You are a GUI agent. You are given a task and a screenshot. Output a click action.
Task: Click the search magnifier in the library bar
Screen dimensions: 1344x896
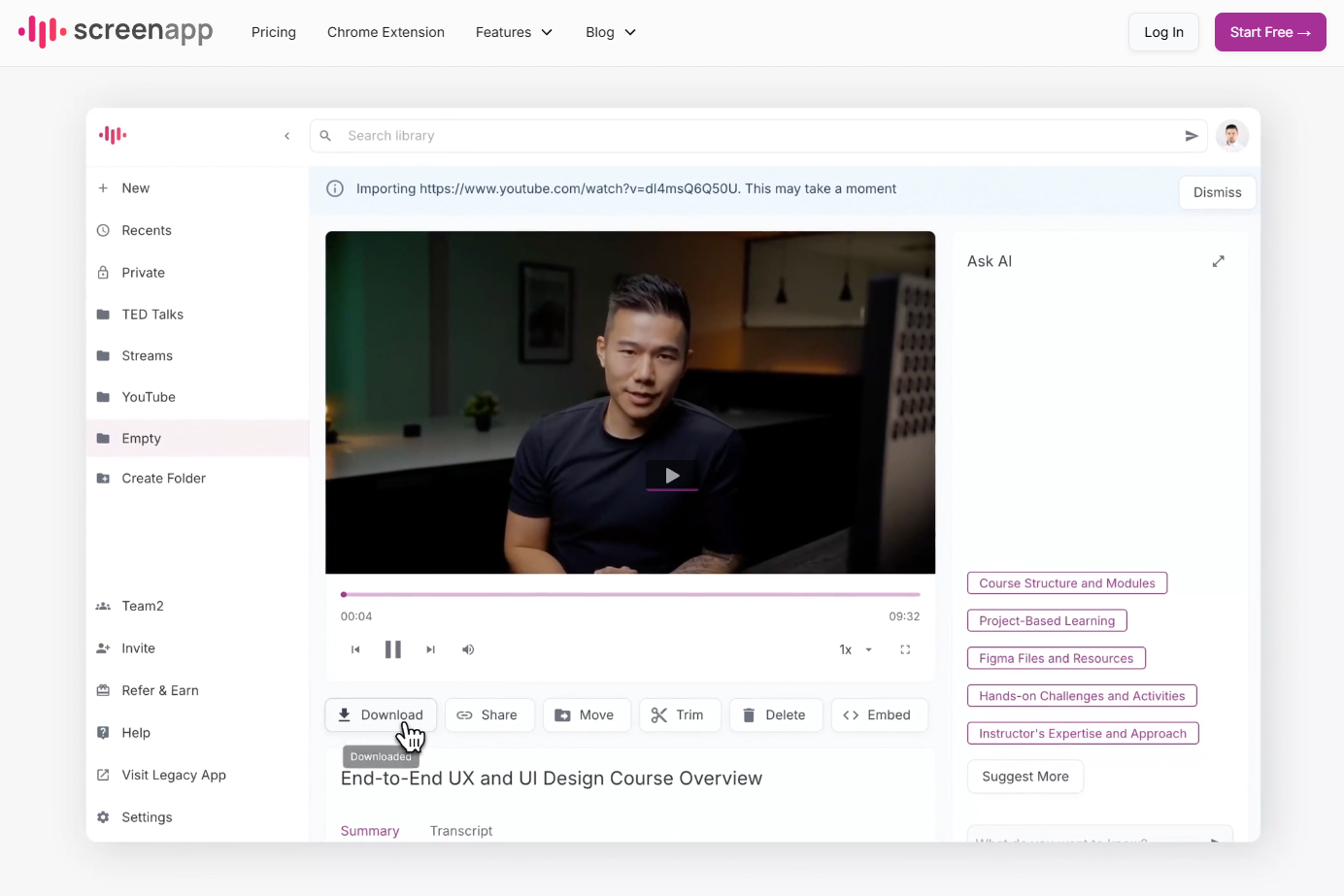coord(324,135)
